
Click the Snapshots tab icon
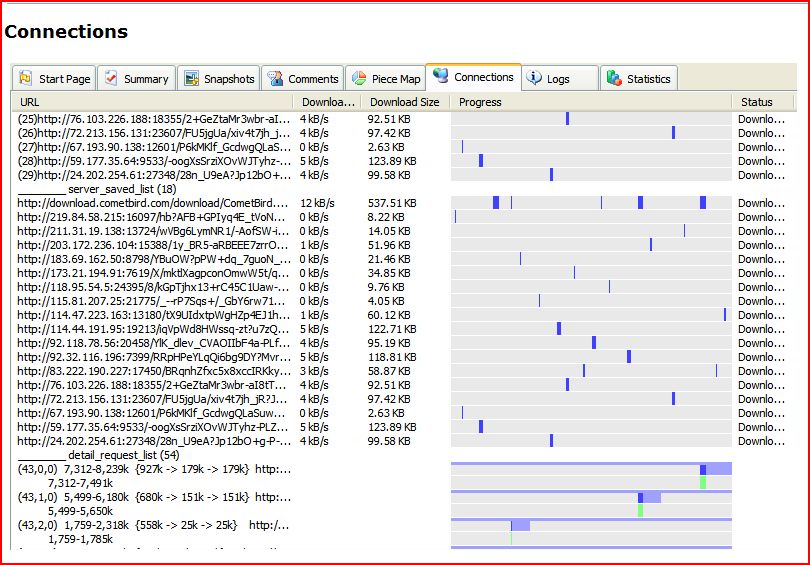pos(192,79)
